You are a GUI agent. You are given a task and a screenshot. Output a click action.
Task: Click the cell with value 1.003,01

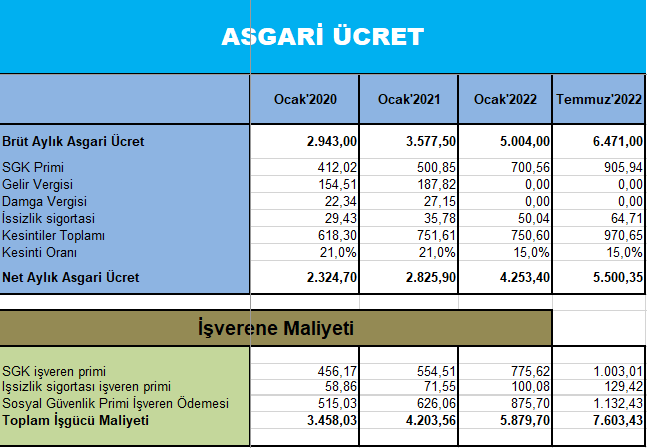[x=599, y=371]
